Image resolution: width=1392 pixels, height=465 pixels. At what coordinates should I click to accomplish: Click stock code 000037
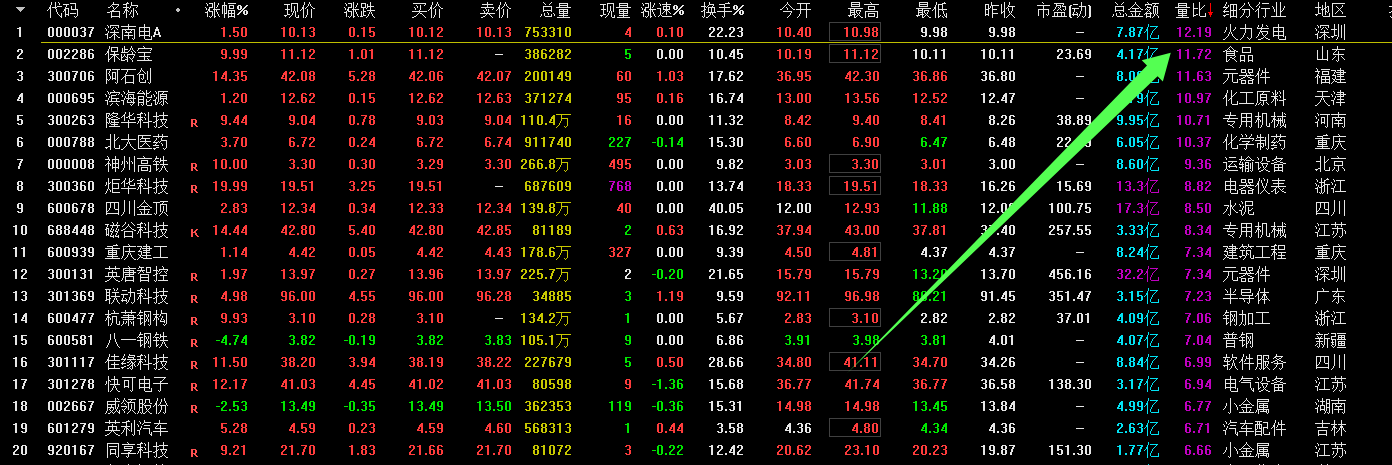(x=71, y=33)
